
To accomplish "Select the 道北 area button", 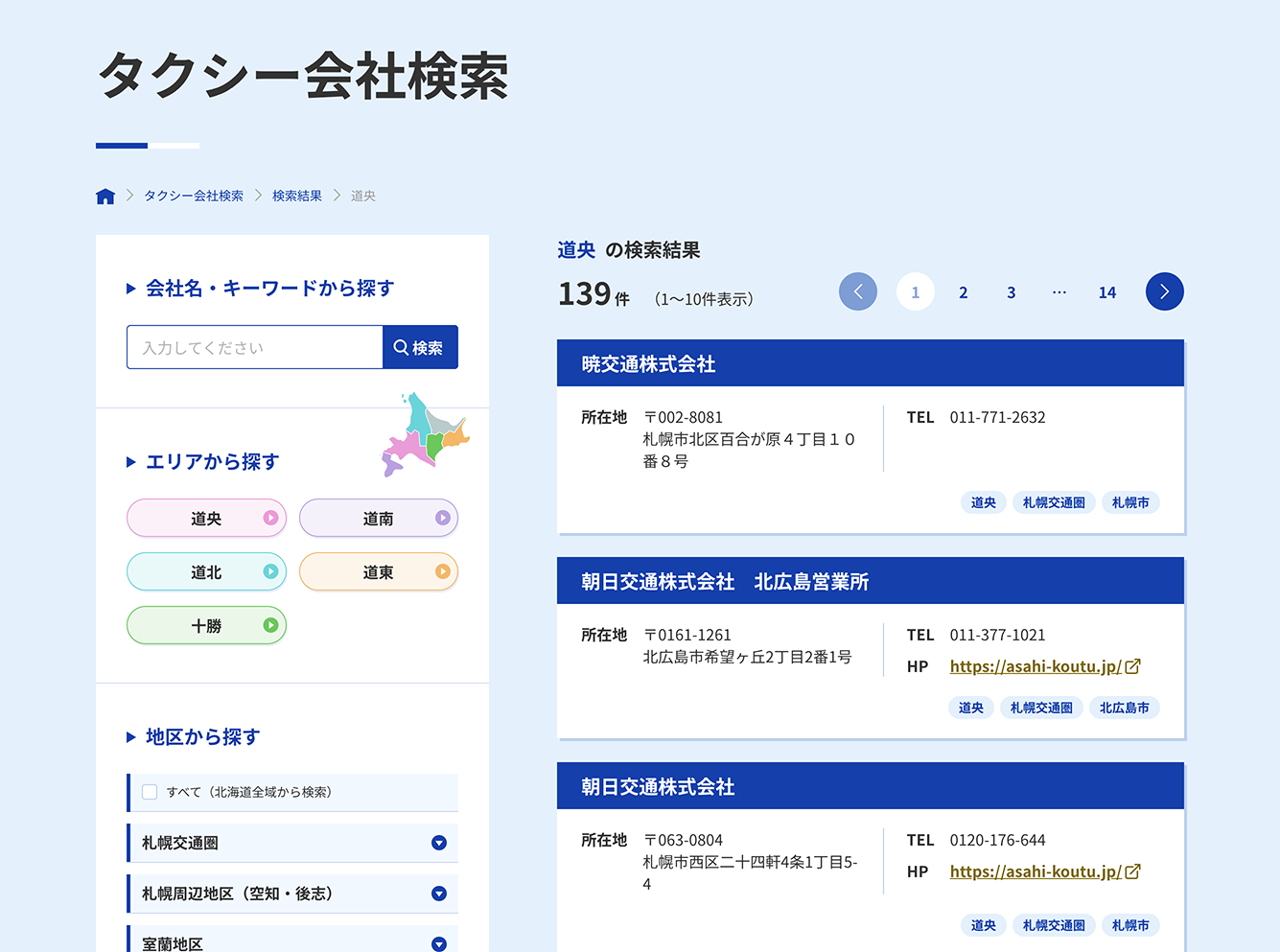I will [x=206, y=572].
